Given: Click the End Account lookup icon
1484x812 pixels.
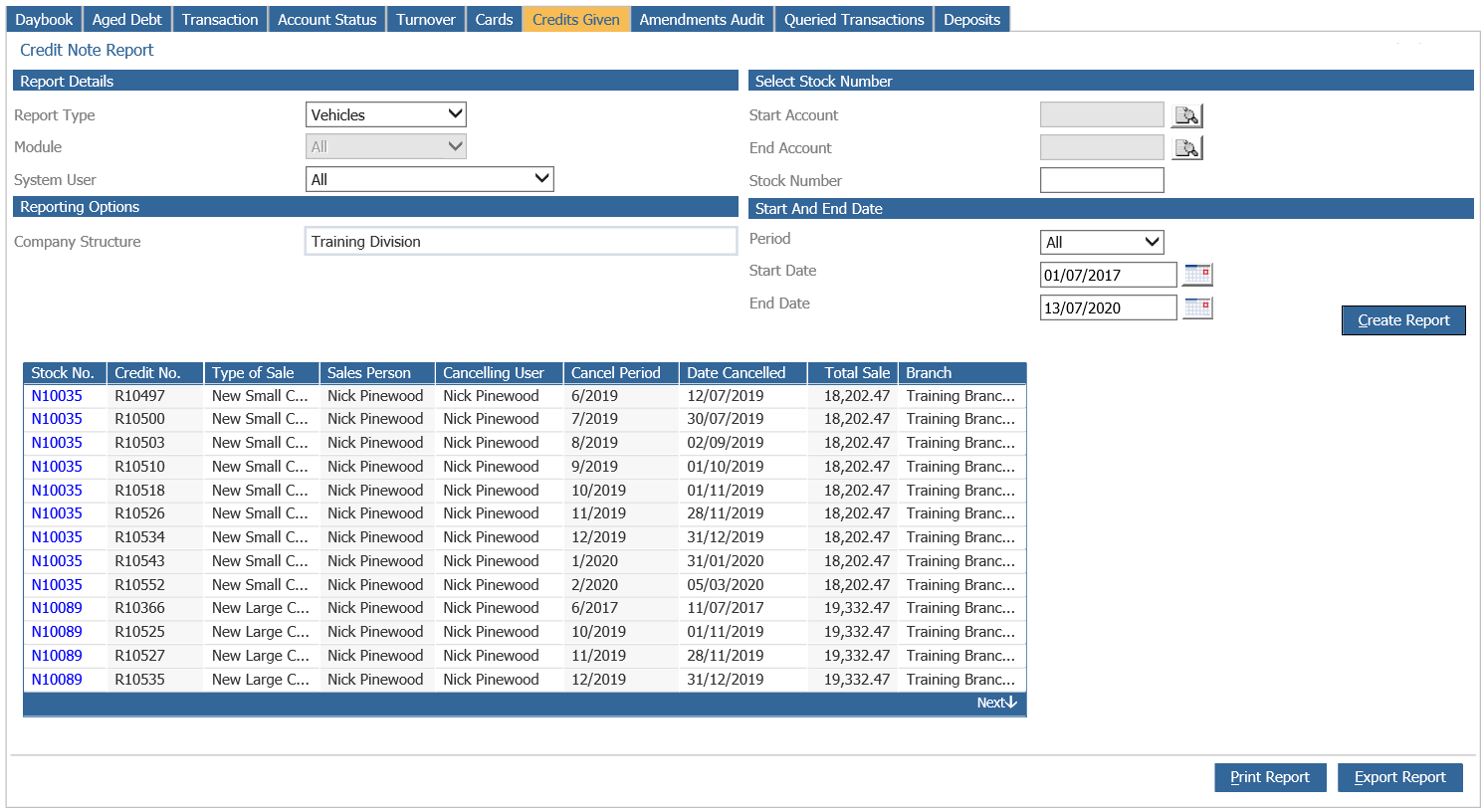Looking at the screenshot, I should [x=1186, y=148].
